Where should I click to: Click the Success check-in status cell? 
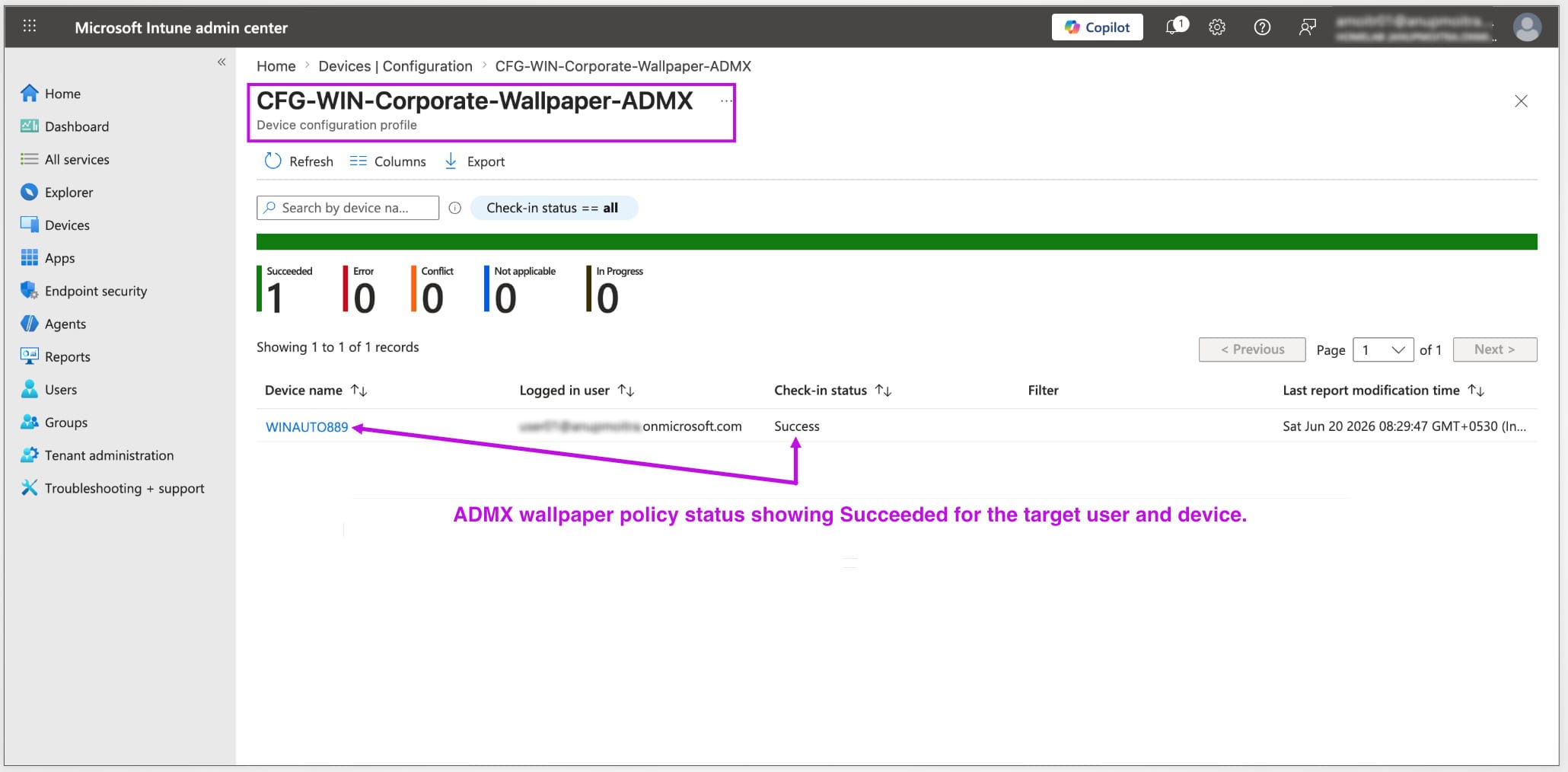point(797,426)
